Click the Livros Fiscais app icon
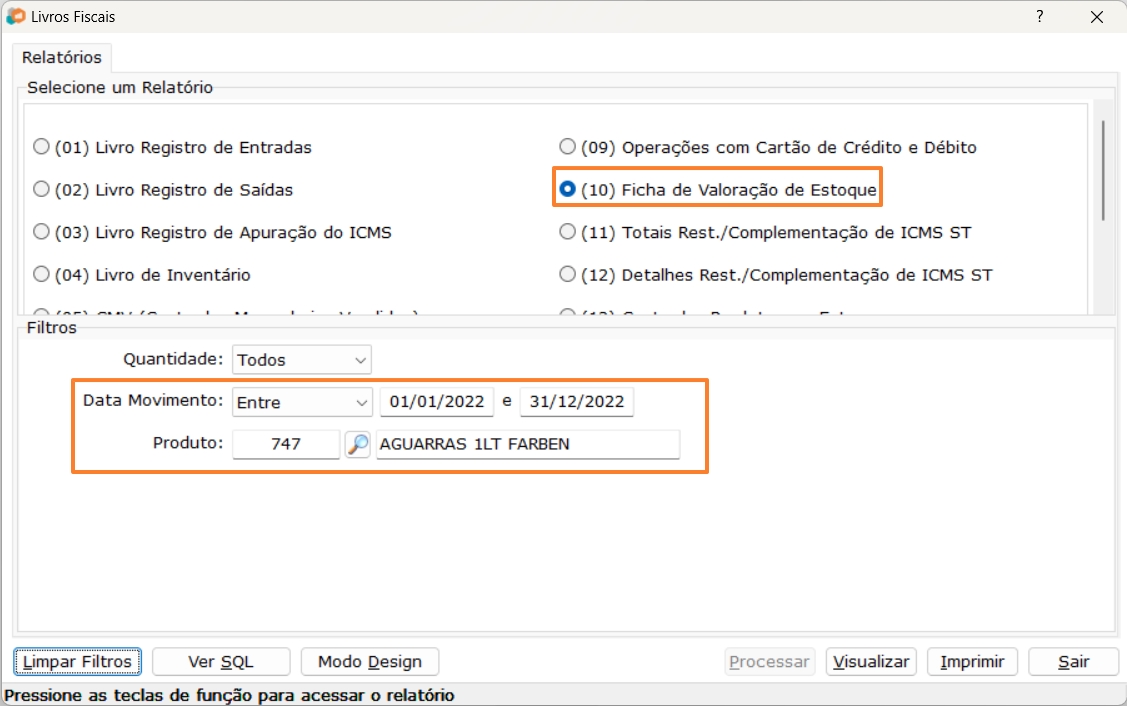1127x706 pixels. click(15, 16)
